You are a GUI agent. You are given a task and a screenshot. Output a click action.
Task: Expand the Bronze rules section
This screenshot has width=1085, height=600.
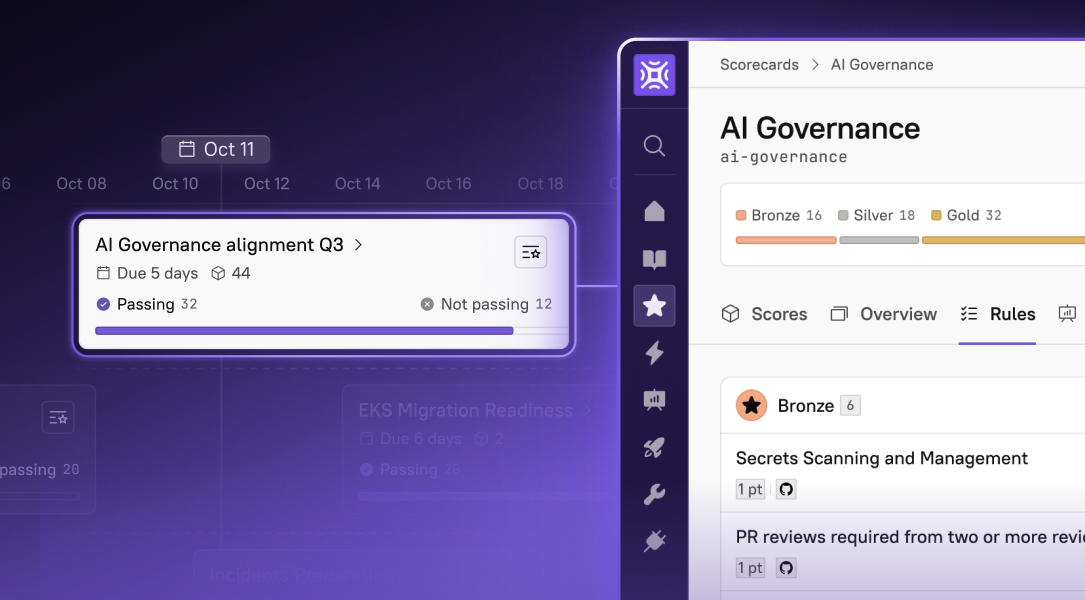[x=751, y=405]
